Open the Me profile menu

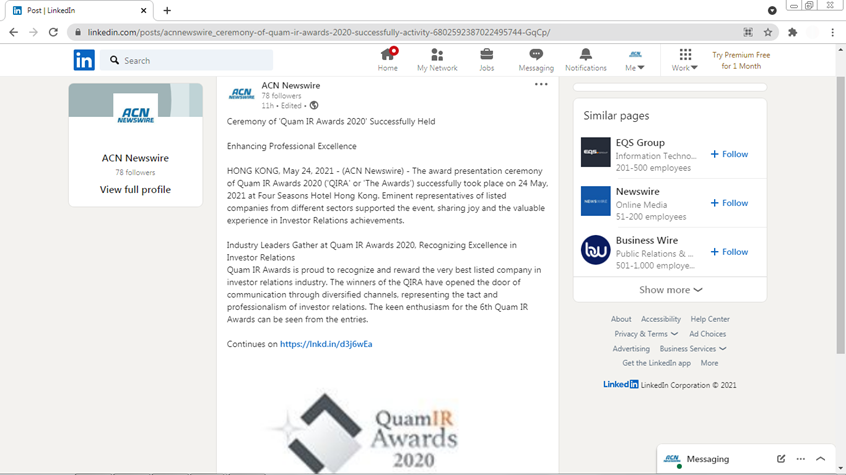point(635,59)
